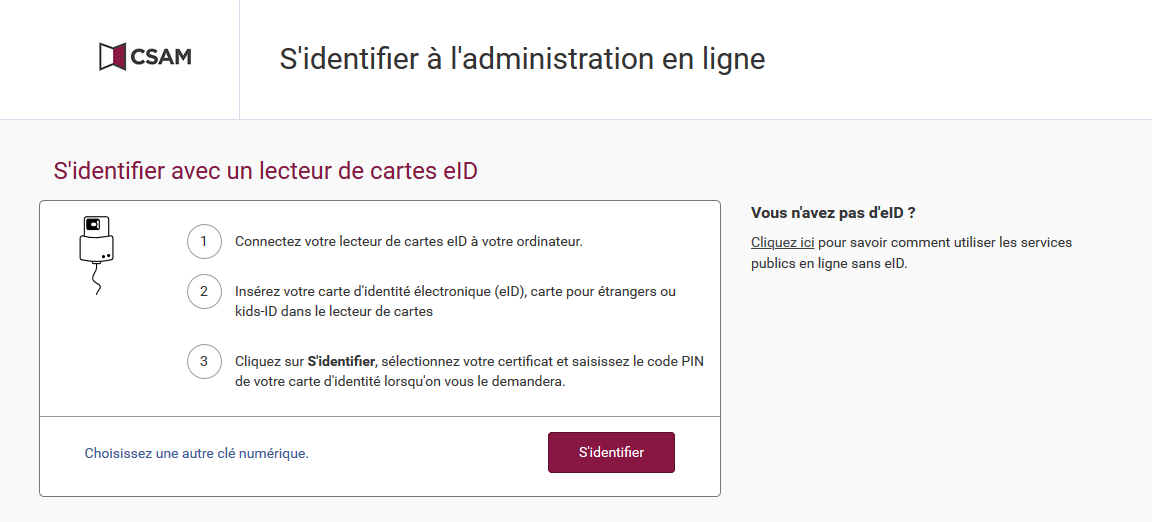Screen dimensions: 1152x522
Task: Click the 'kids-ID dans le lecteur' text line
Action: [x=334, y=311]
